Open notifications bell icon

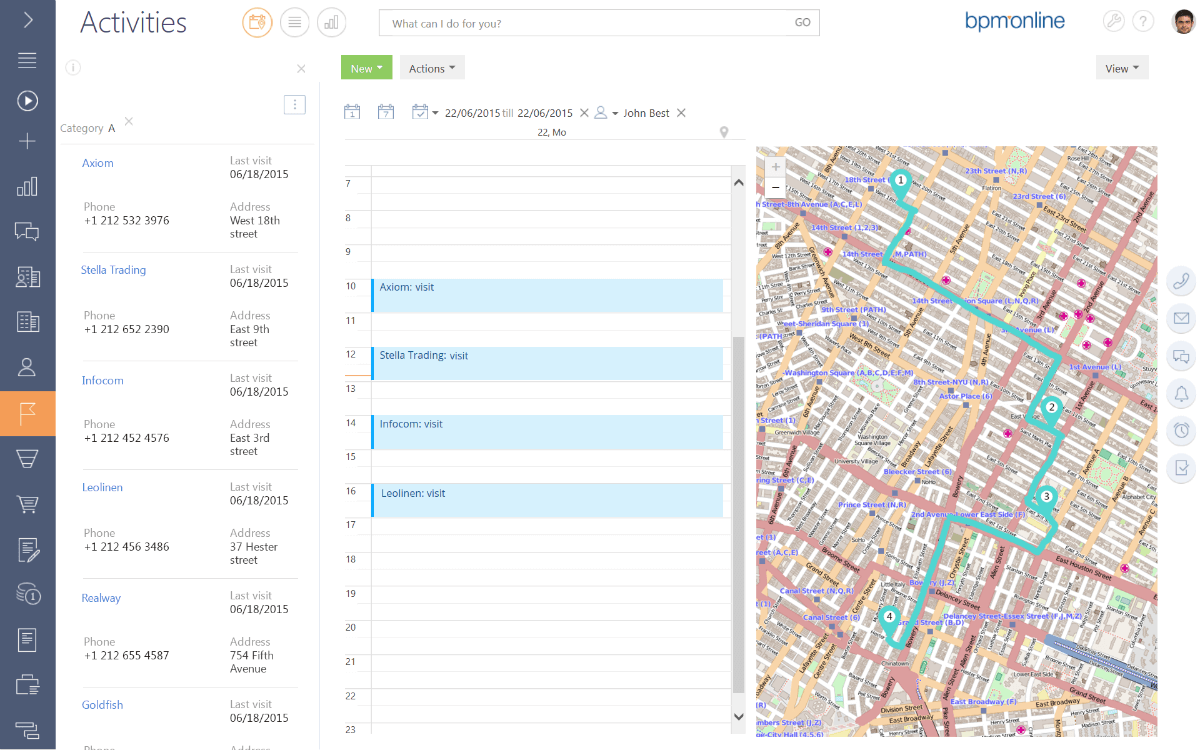click(1181, 393)
